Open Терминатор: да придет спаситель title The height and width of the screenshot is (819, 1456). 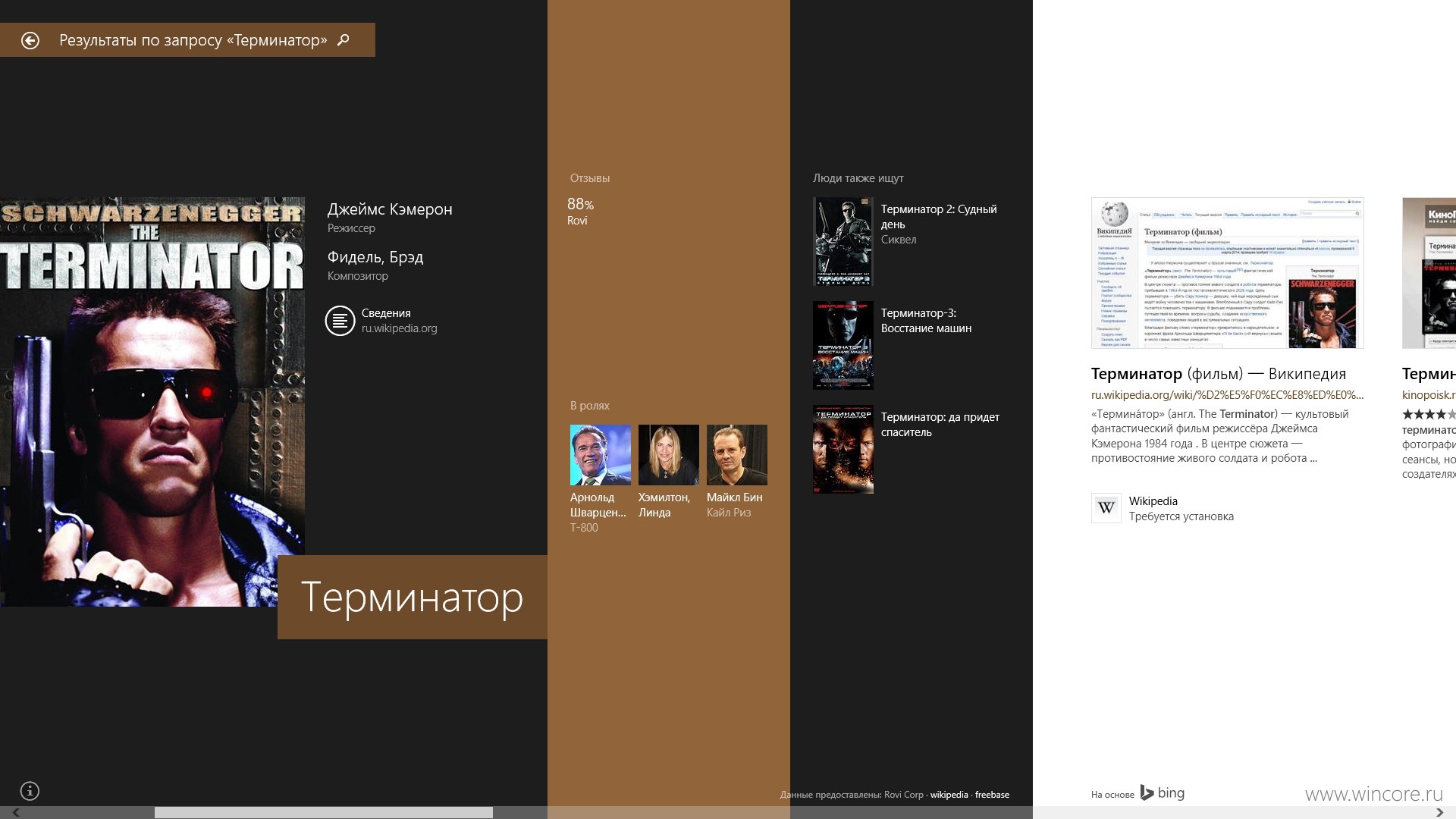[940, 425]
